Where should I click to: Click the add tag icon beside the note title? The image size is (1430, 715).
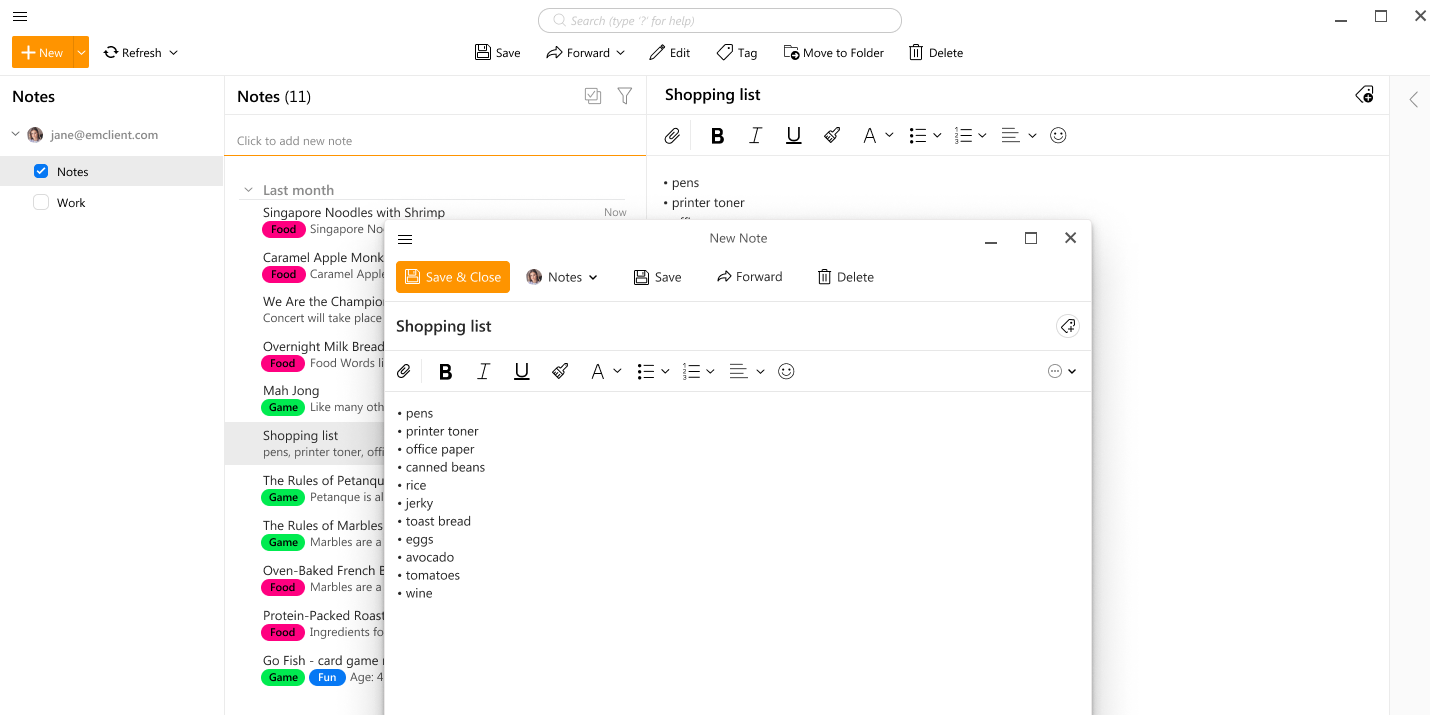[1068, 326]
